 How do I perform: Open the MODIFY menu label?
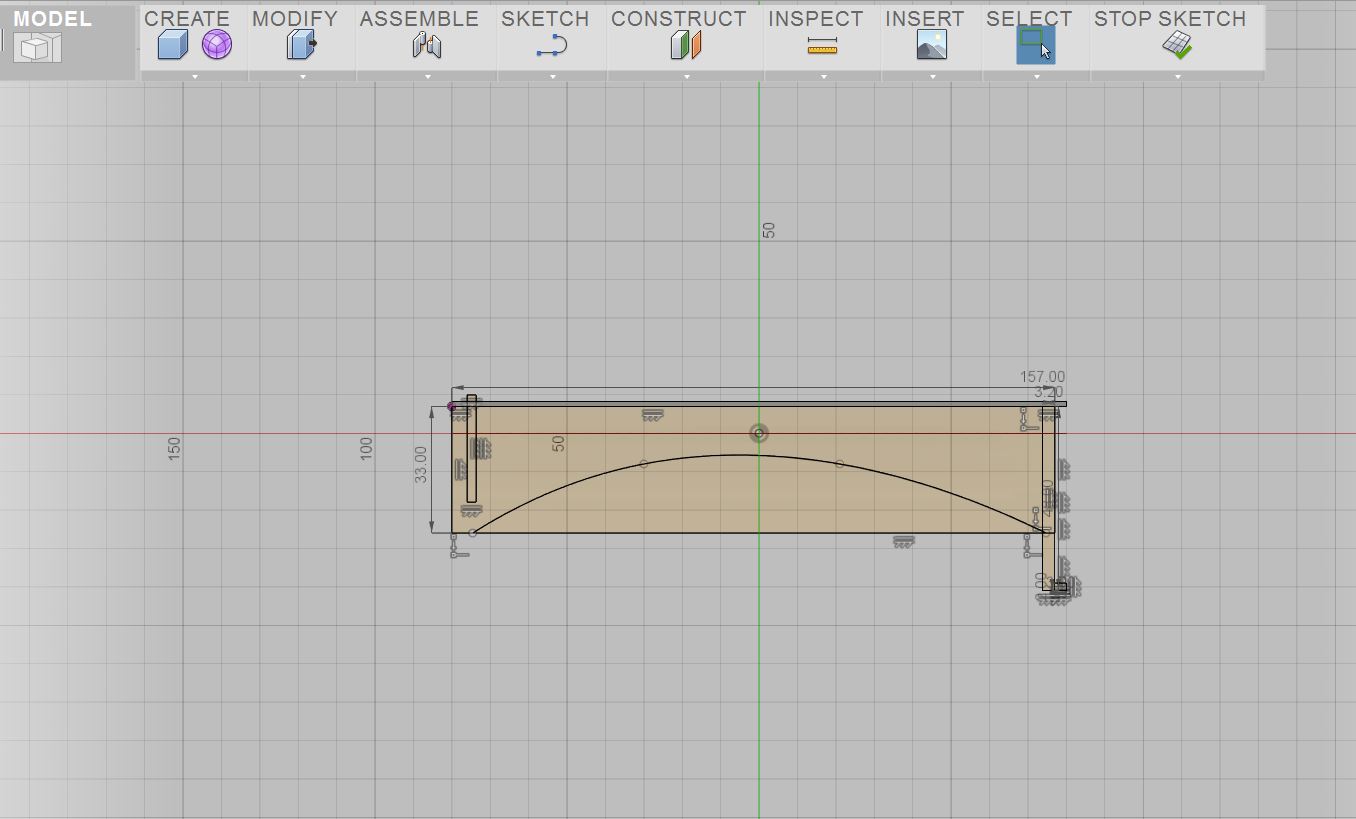[x=295, y=18]
